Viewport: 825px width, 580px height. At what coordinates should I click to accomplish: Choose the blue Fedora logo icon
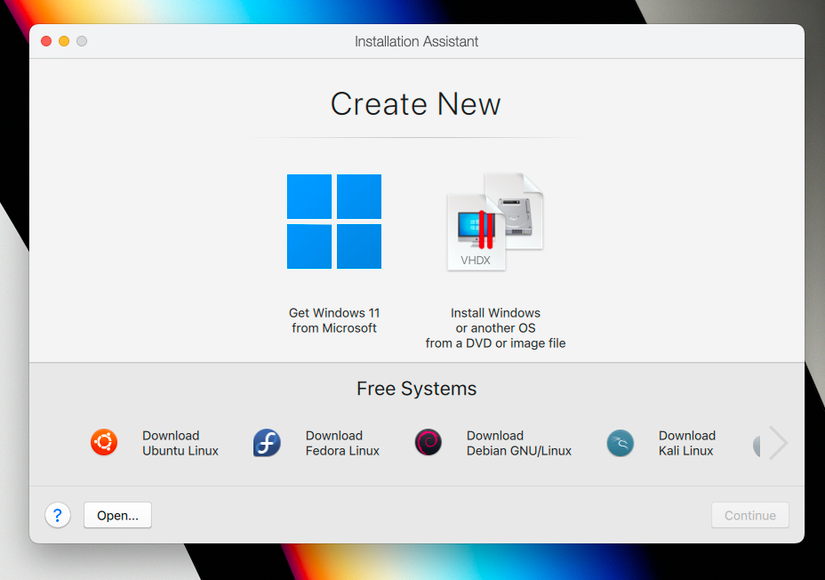267,442
